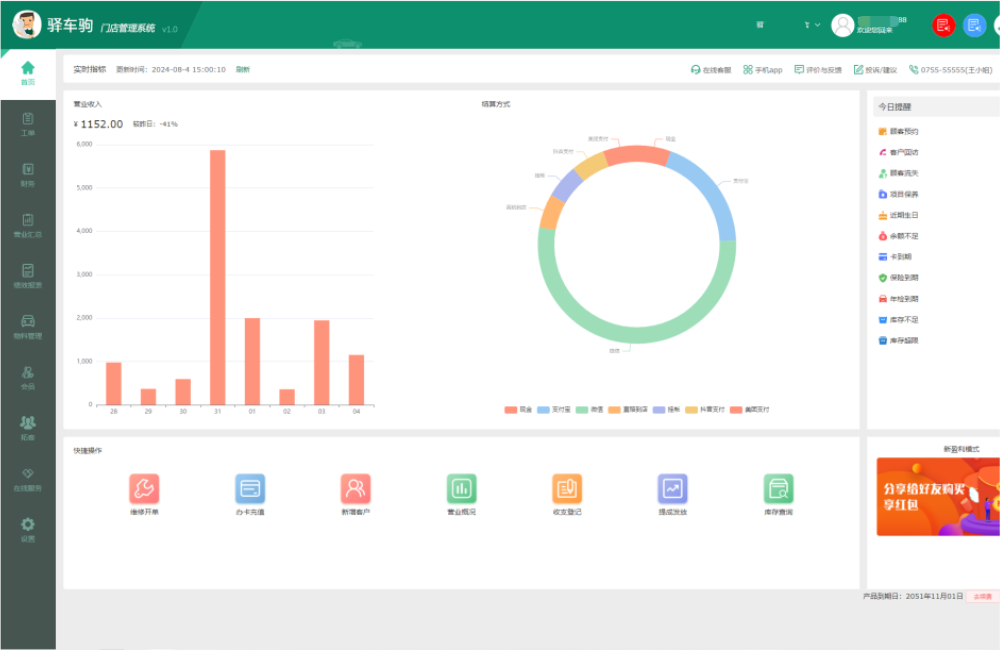Open the 卡到期 reminder

coord(895,257)
